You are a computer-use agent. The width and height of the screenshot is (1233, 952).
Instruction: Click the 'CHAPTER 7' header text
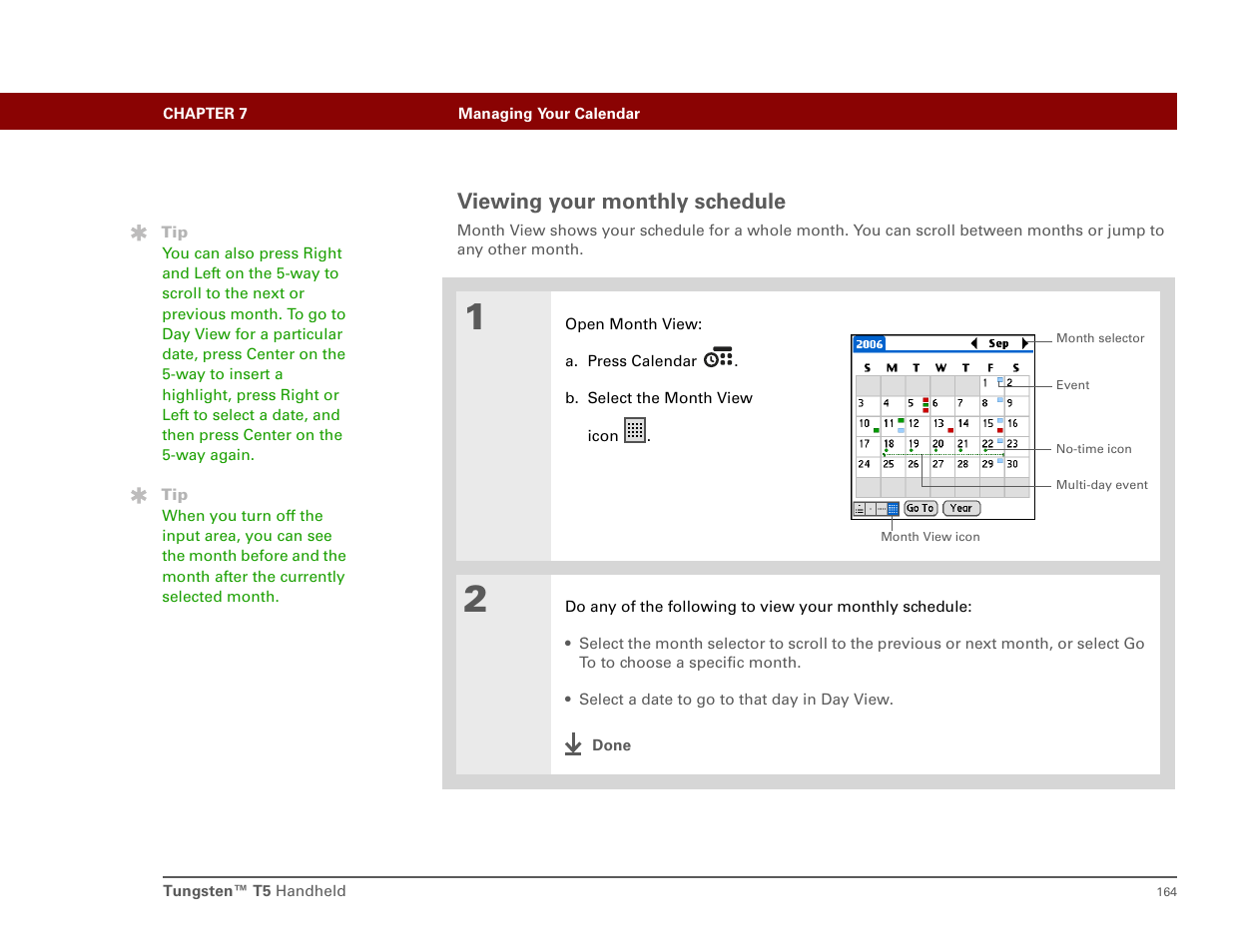click(x=205, y=114)
